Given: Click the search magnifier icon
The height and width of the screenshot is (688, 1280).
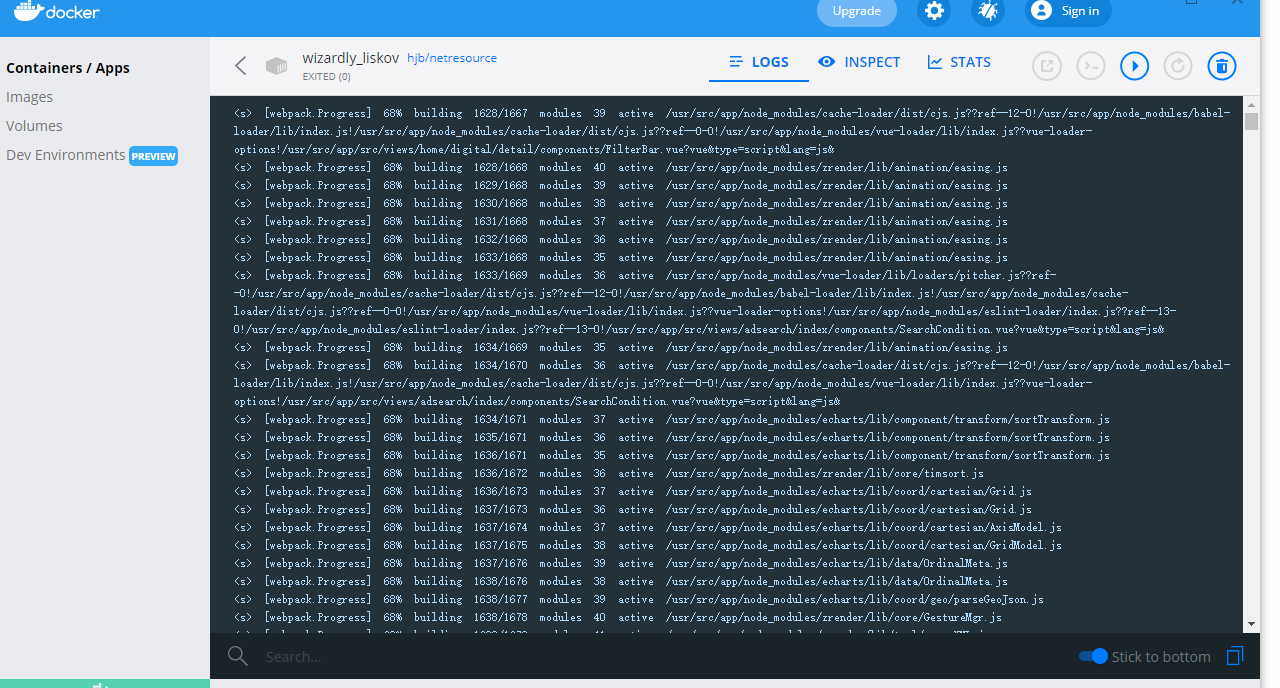Looking at the screenshot, I should pos(237,656).
